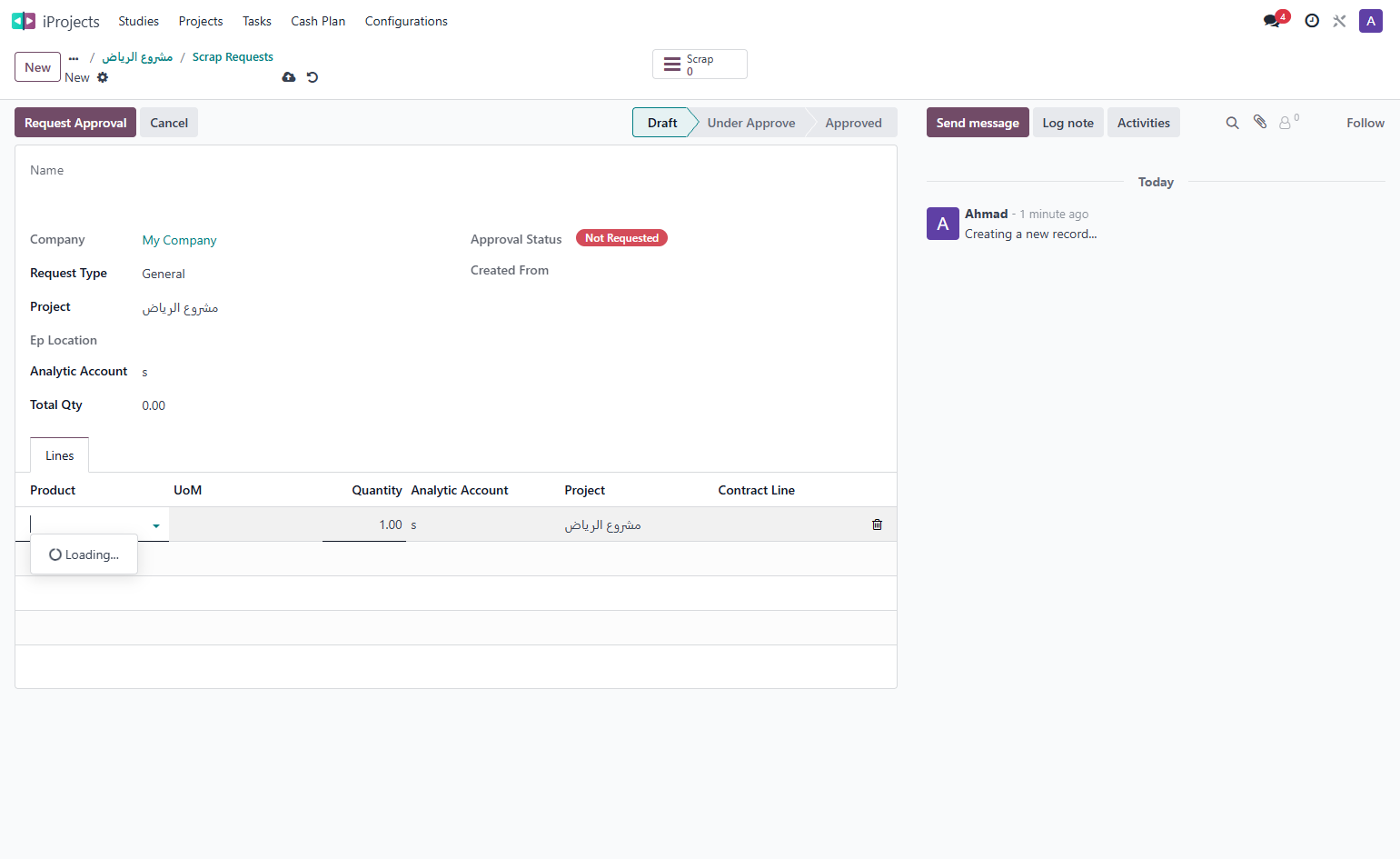Go to Scrap Requests breadcrumb

tap(233, 56)
